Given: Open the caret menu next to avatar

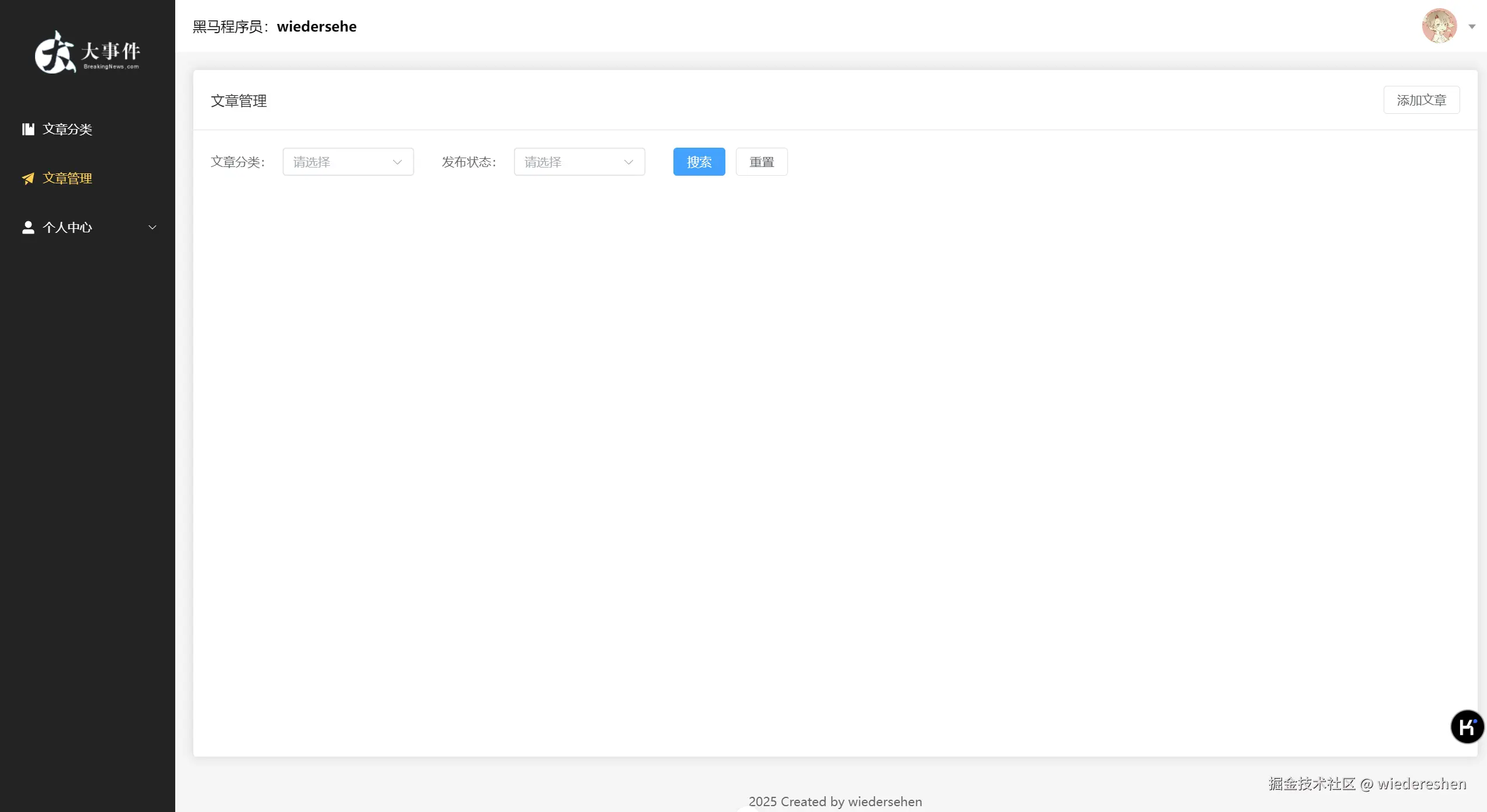Looking at the screenshot, I should [x=1472, y=27].
